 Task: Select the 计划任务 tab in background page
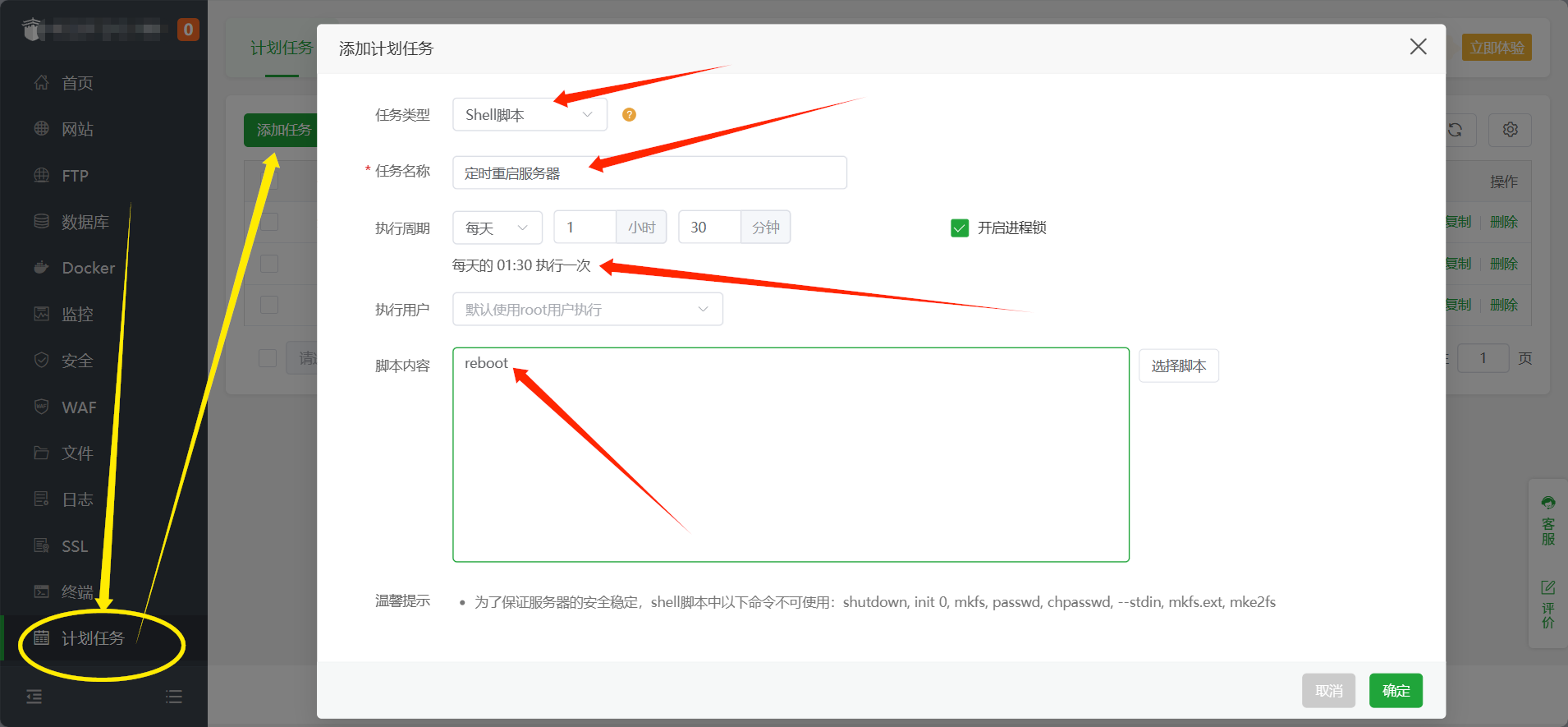coord(282,48)
